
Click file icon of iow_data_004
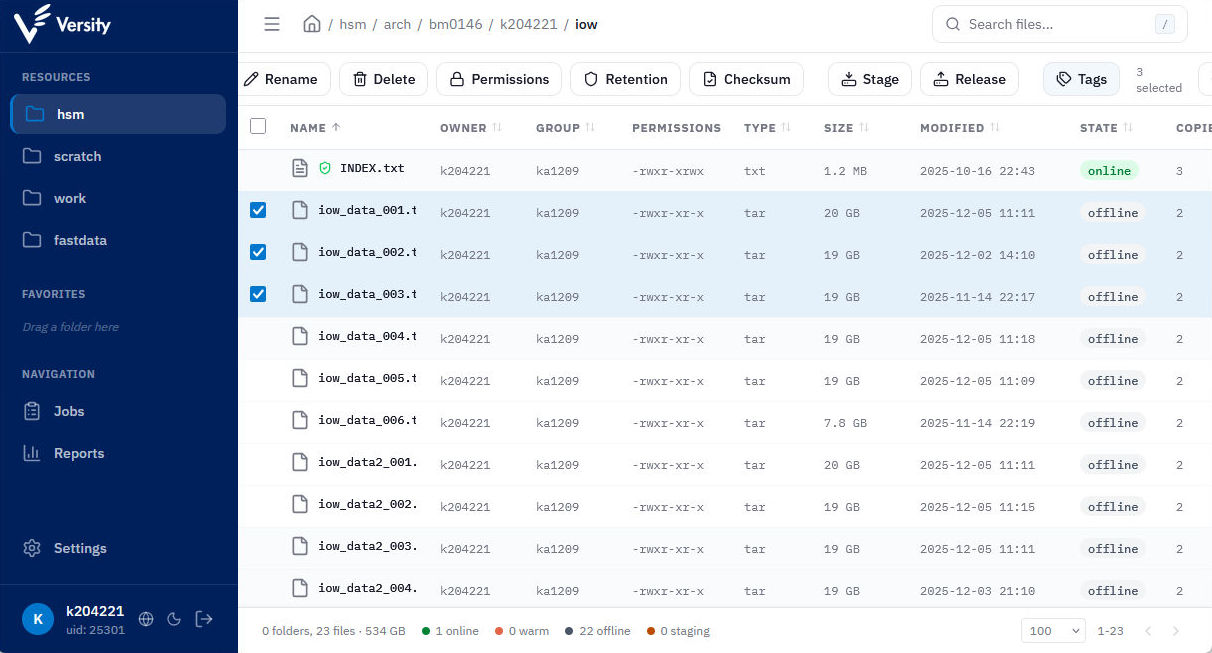pyautogui.click(x=299, y=336)
